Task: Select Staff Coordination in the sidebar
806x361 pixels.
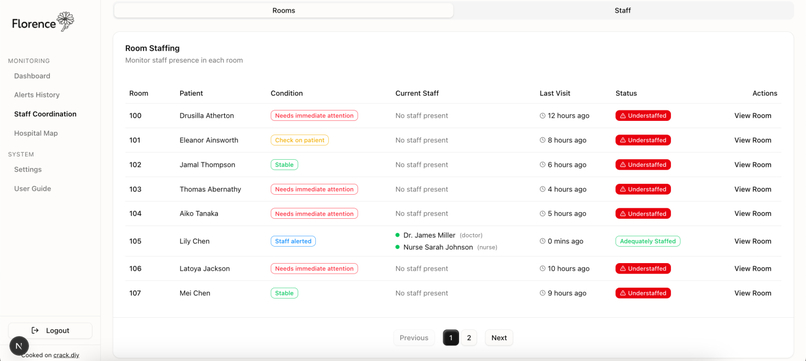Action: (45, 114)
